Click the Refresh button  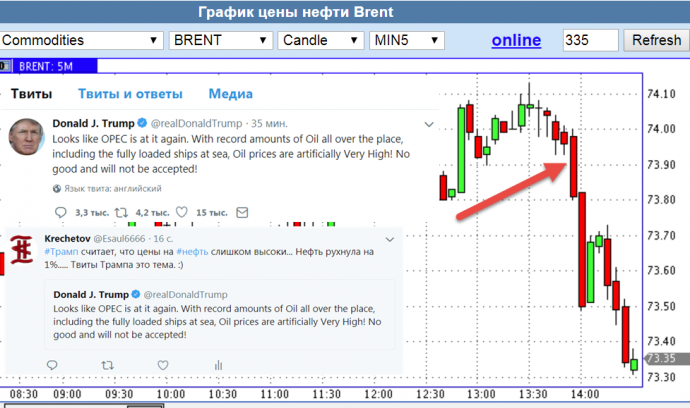(655, 41)
